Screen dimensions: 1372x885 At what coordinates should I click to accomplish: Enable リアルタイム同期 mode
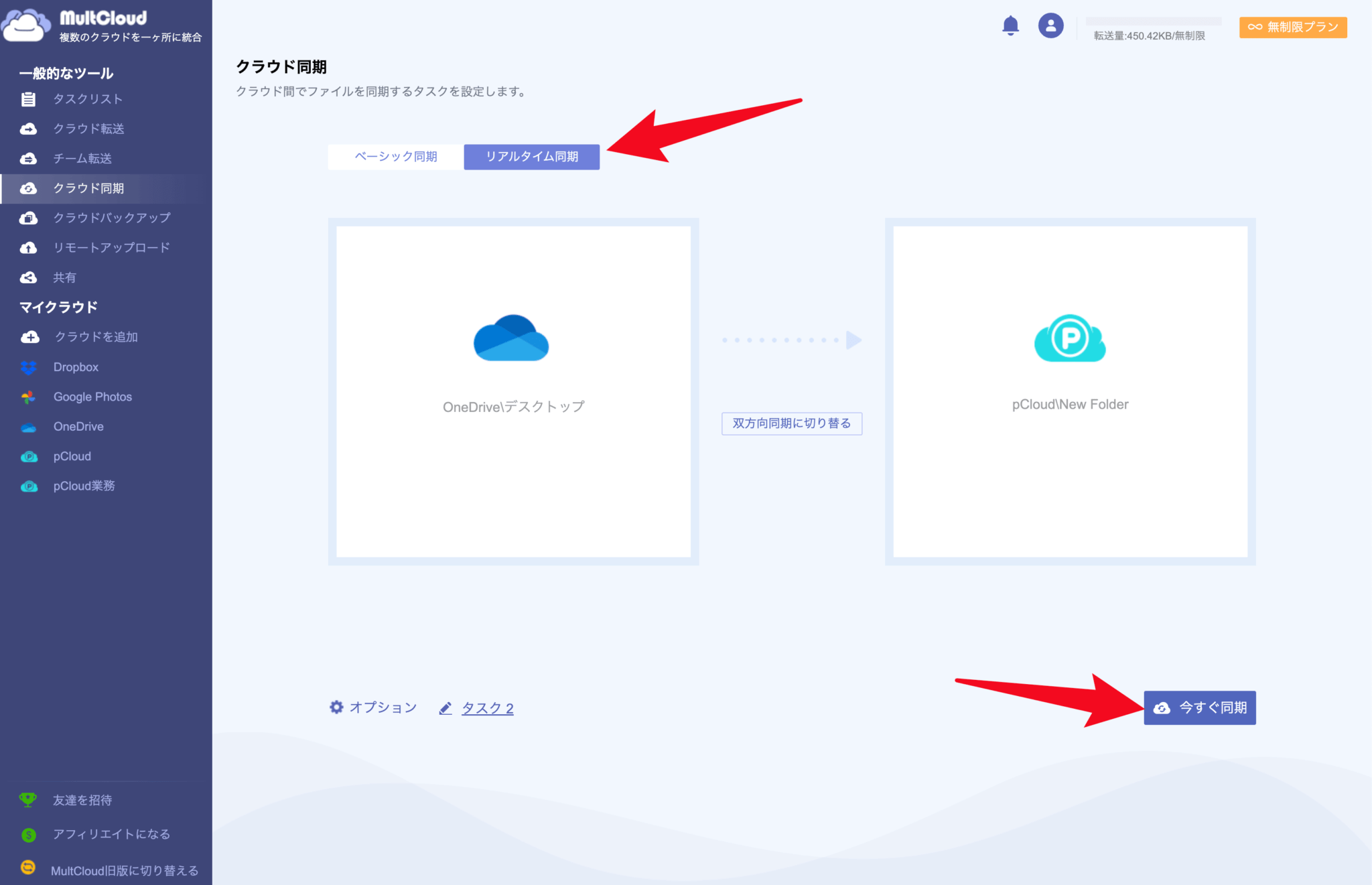pyautogui.click(x=532, y=157)
